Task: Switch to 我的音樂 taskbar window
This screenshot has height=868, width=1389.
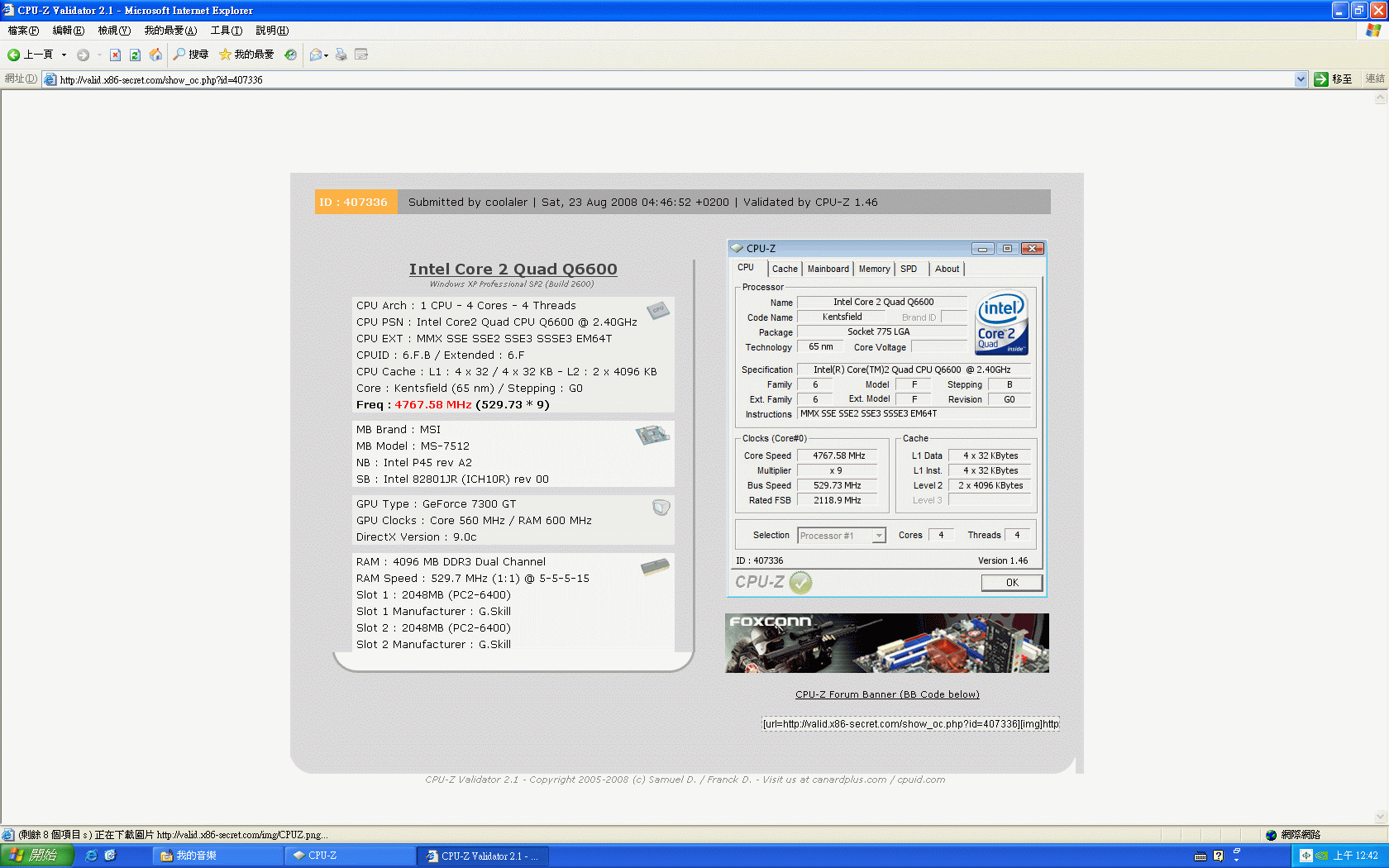Action: click(217, 856)
